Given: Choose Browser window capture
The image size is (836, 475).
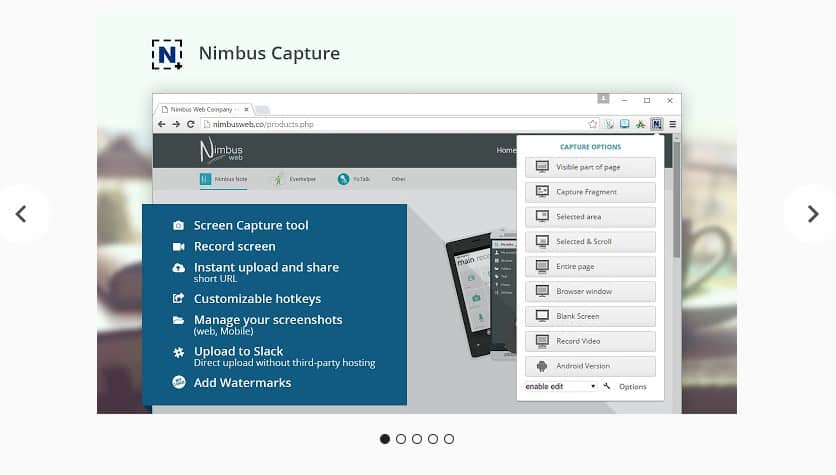Looking at the screenshot, I should coord(590,292).
